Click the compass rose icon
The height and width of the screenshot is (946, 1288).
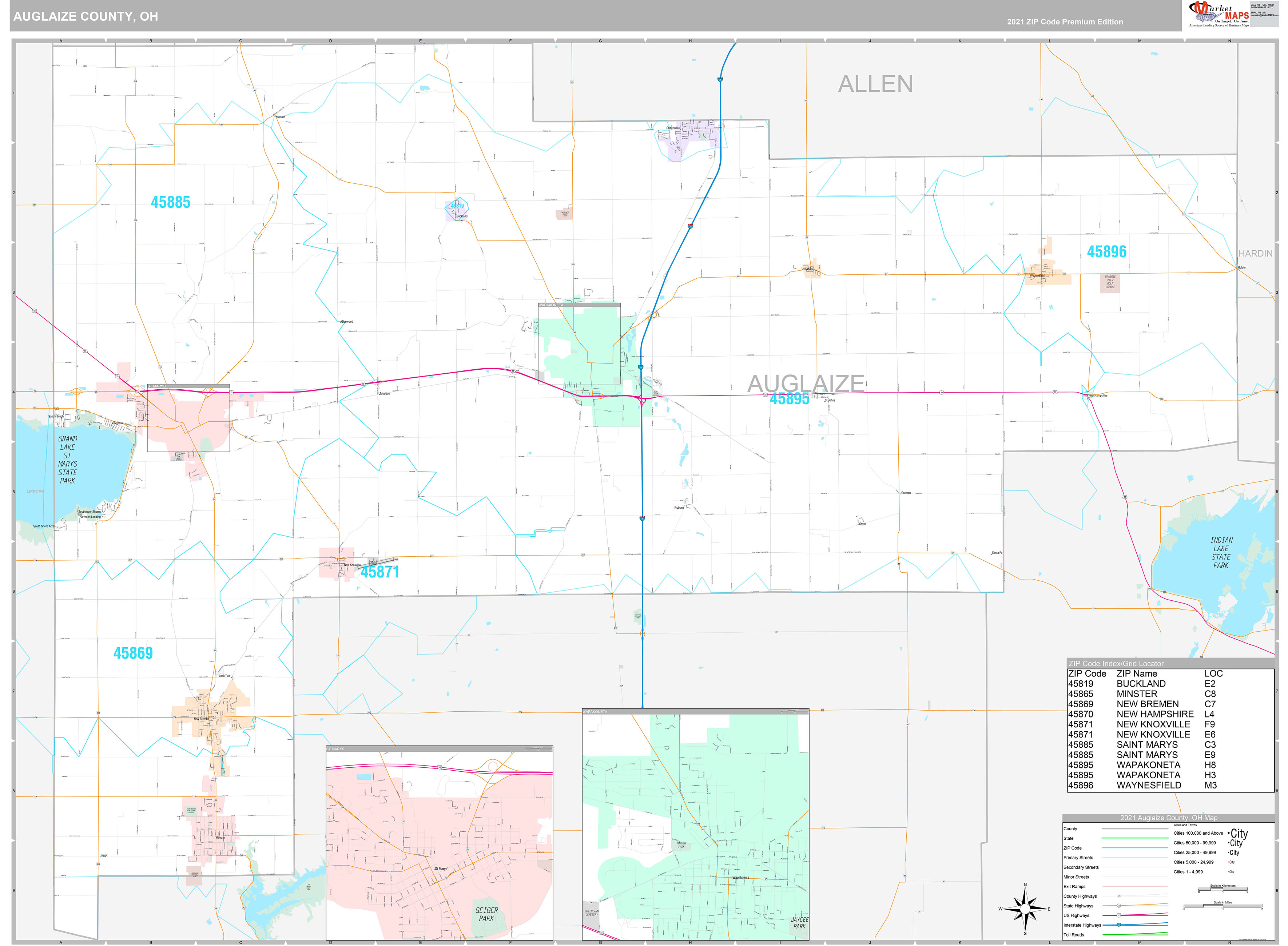coord(1025,909)
